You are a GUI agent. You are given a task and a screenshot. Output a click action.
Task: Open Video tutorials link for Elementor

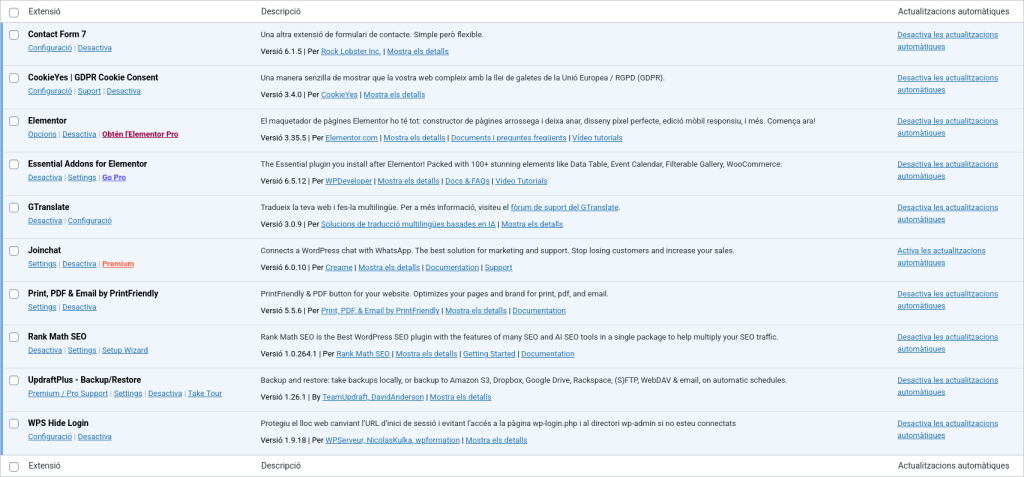(597, 137)
